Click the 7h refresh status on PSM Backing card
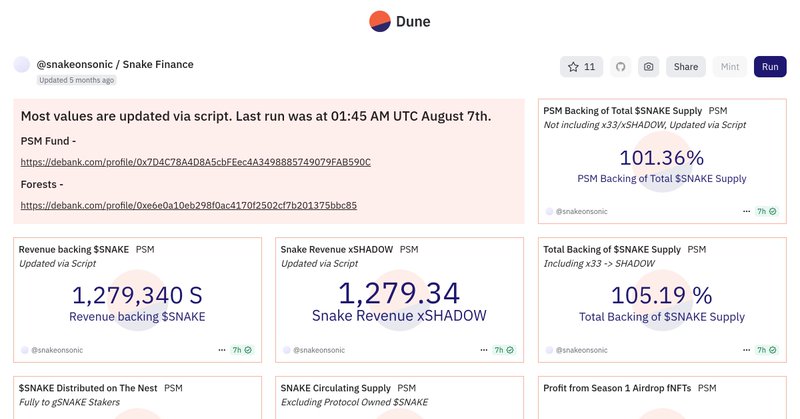 [766, 211]
